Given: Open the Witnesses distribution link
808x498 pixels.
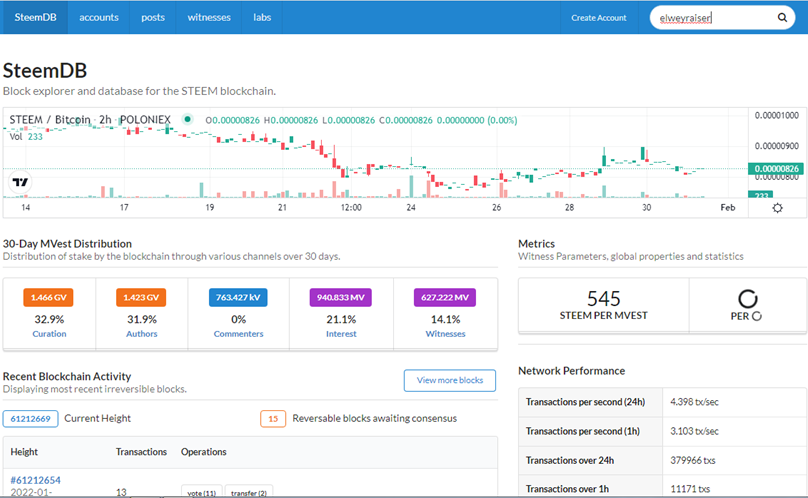Looking at the screenshot, I should 445,334.
